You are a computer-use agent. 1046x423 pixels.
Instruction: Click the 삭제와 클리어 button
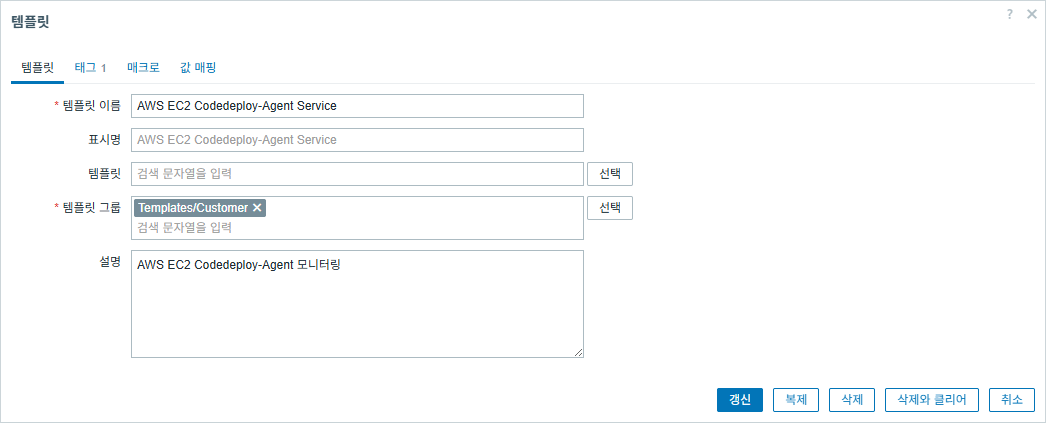(932, 400)
